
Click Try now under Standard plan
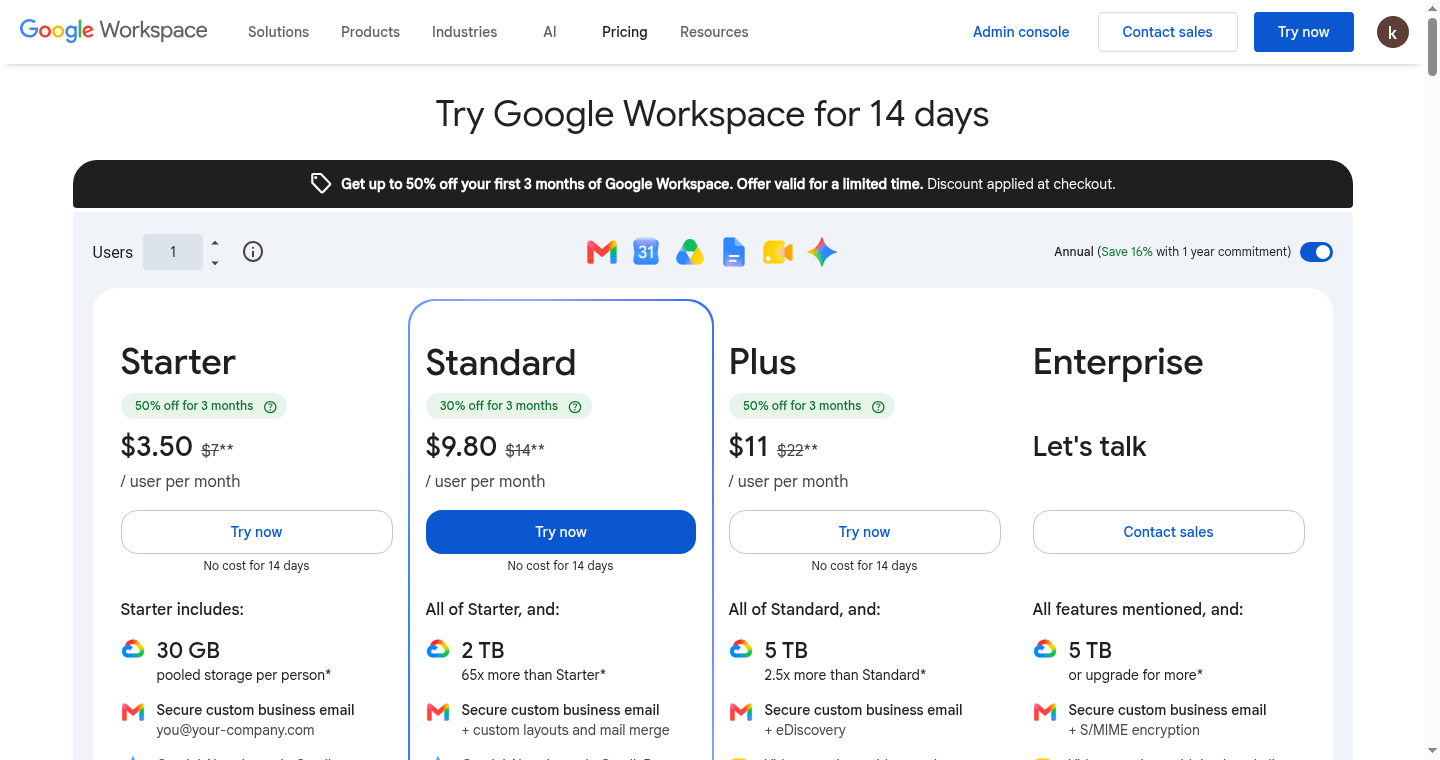pyautogui.click(x=561, y=532)
